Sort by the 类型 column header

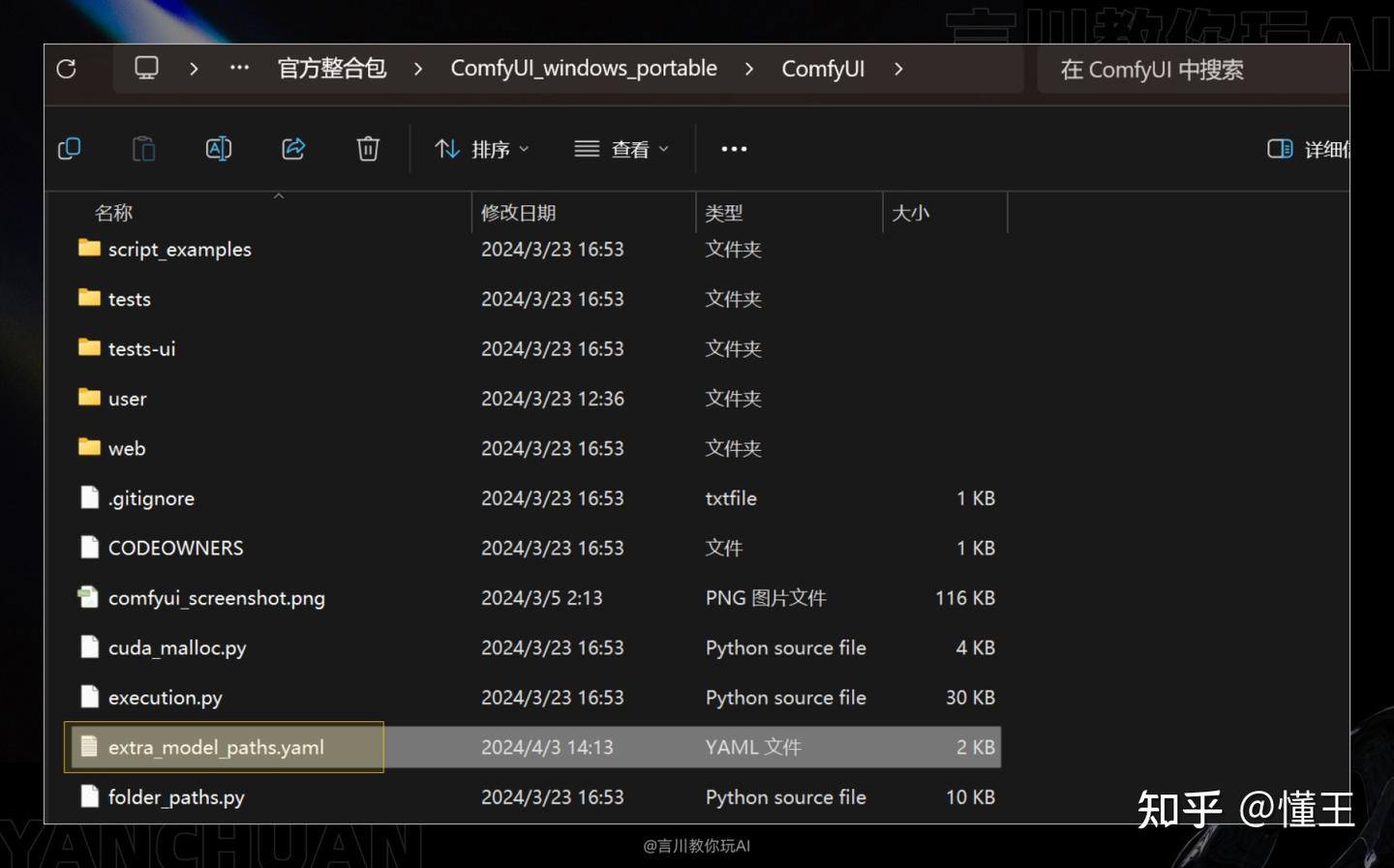tap(723, 213)
